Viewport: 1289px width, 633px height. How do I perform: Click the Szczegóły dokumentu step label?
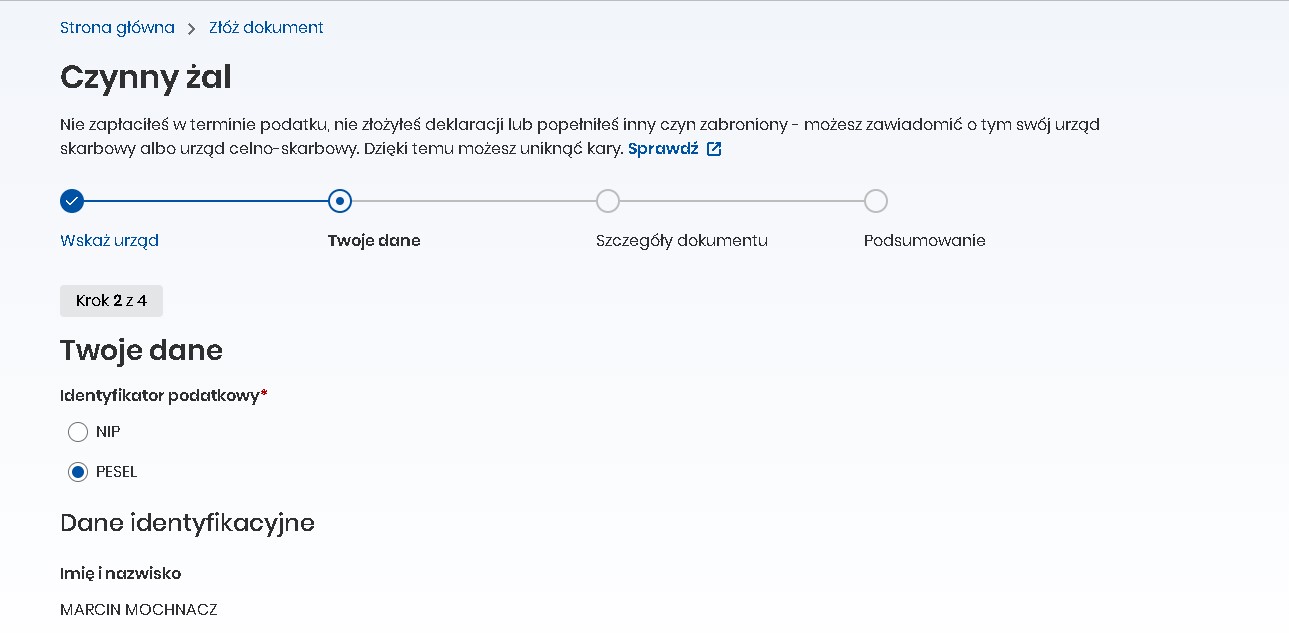point(682,240)
